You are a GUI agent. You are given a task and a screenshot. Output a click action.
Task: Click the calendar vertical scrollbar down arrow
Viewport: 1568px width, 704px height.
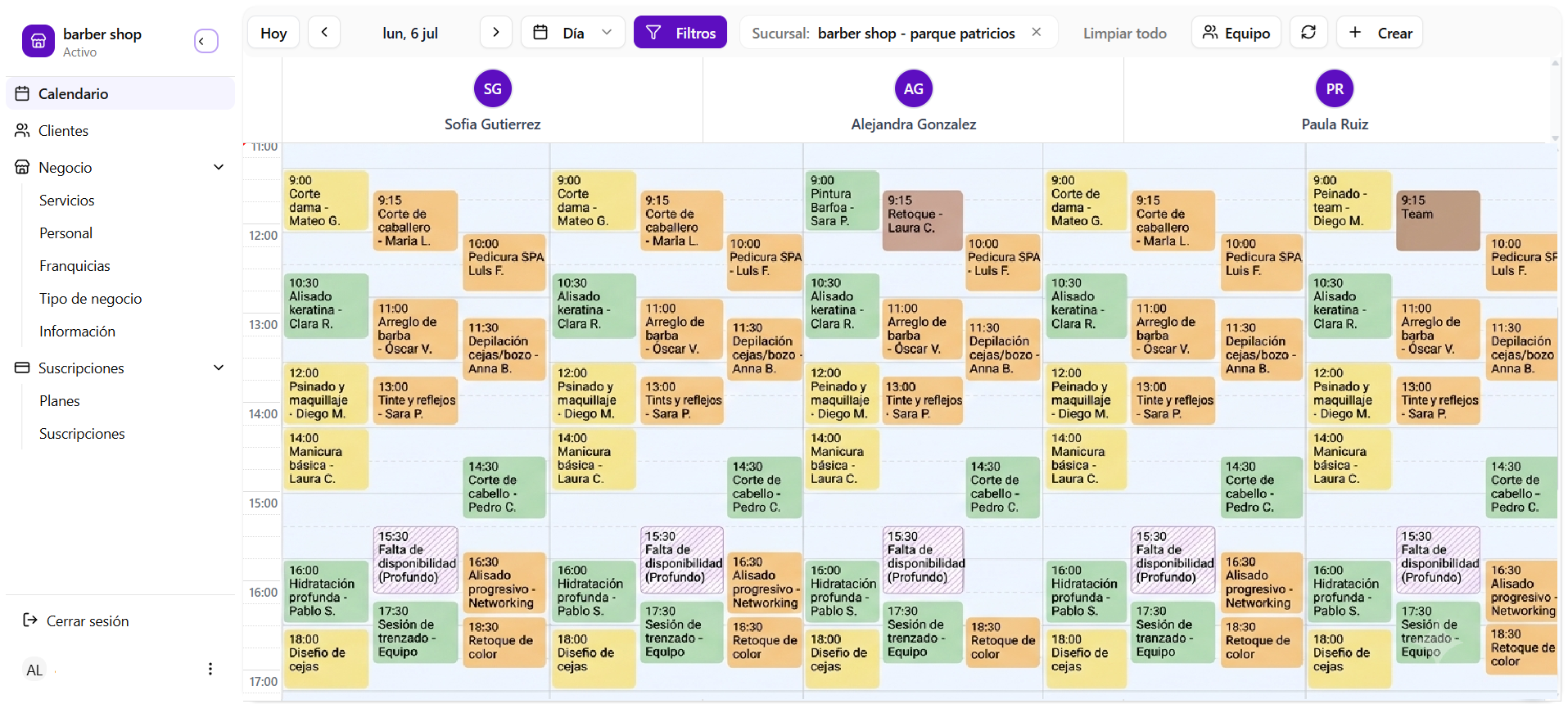coord(1555,138)
